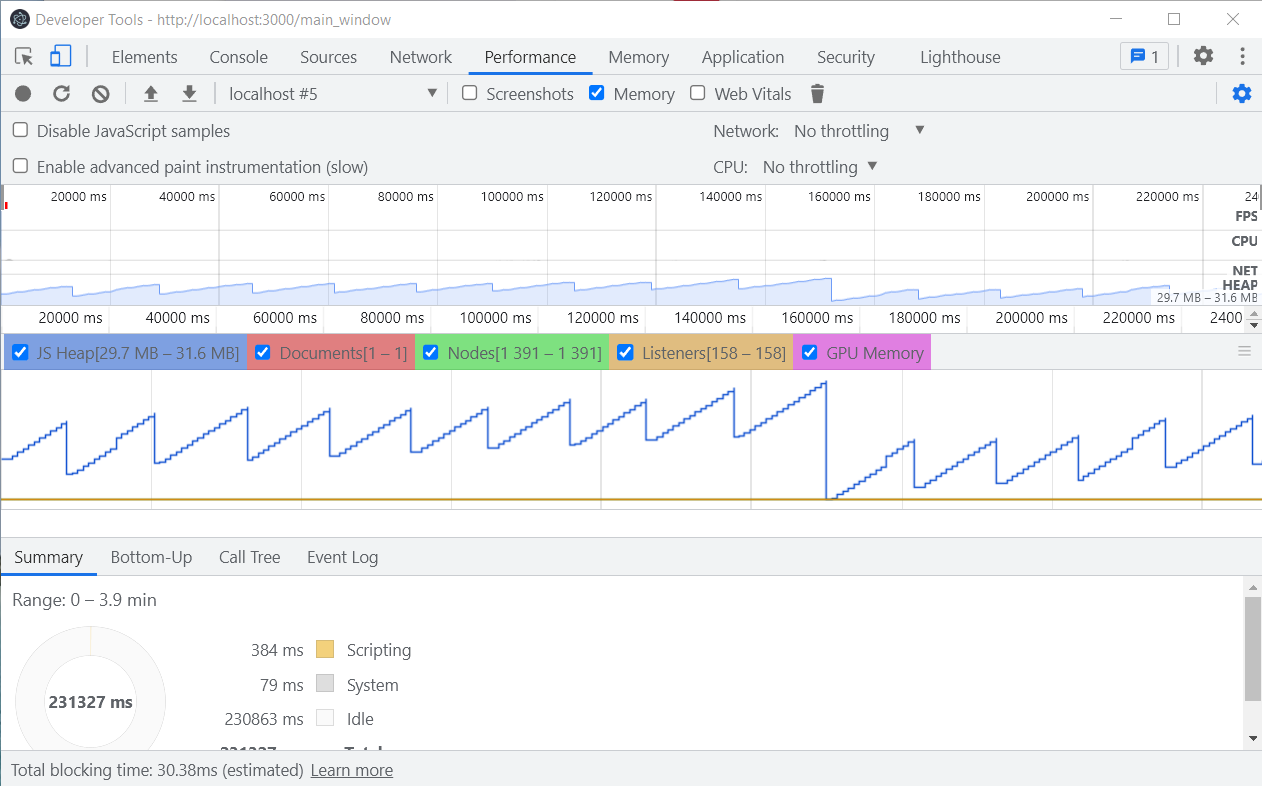Open the localhost #5 profile selector
Viewport: 1262px width, 786px height.
pyautogui.click(x=330, y=93)
